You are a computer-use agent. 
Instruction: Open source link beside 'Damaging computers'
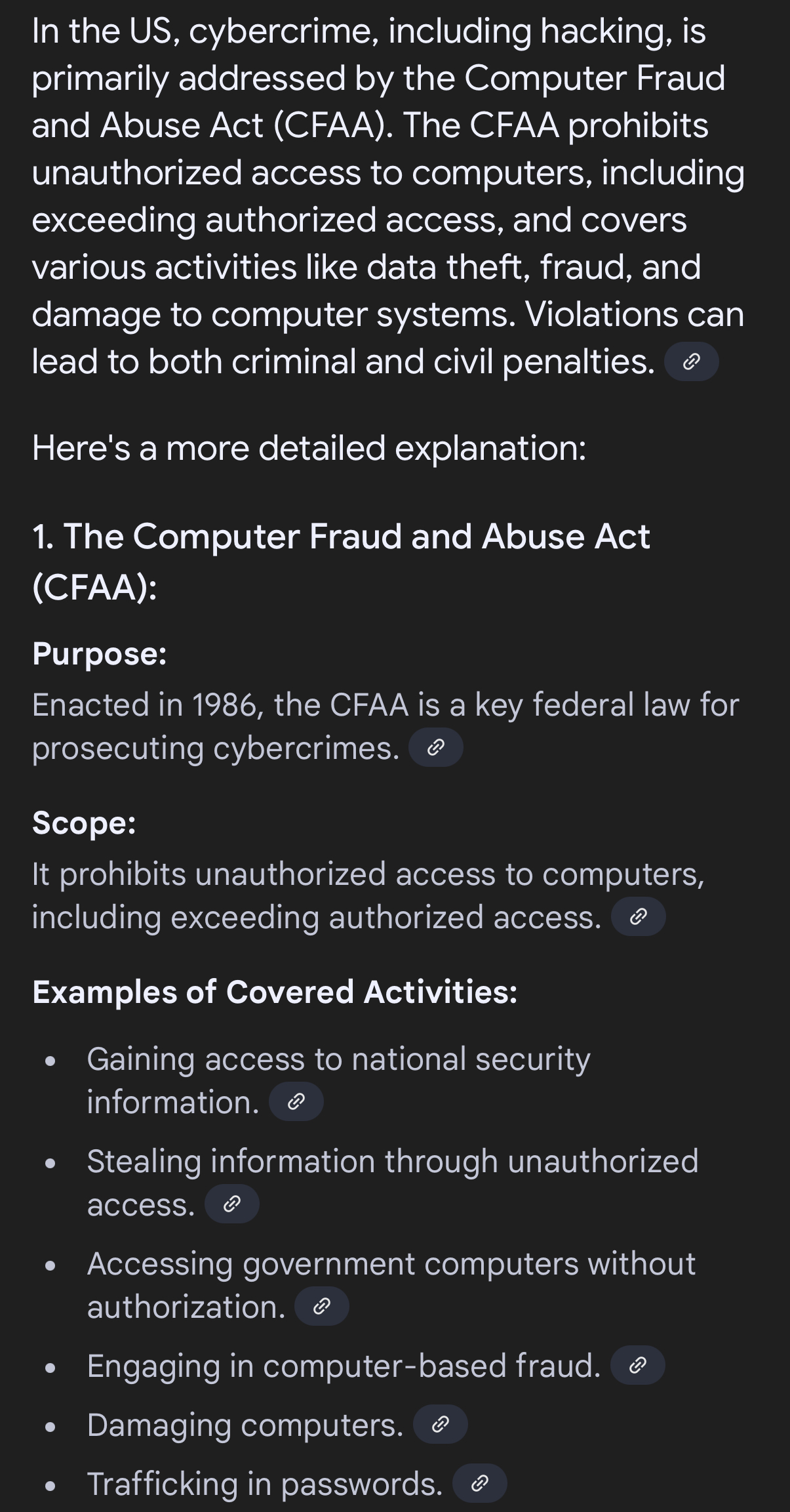coord(441,1424)
